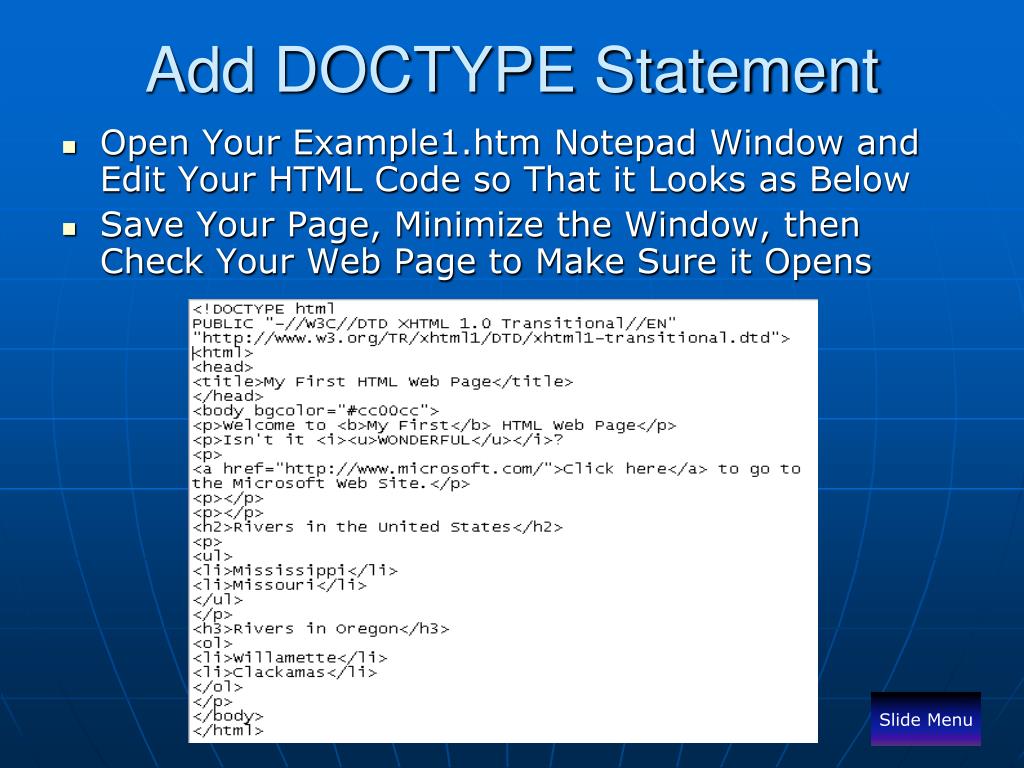Click the '</html>' closing tag line
The image size is (1024, 768).
[x=228, y=730]
